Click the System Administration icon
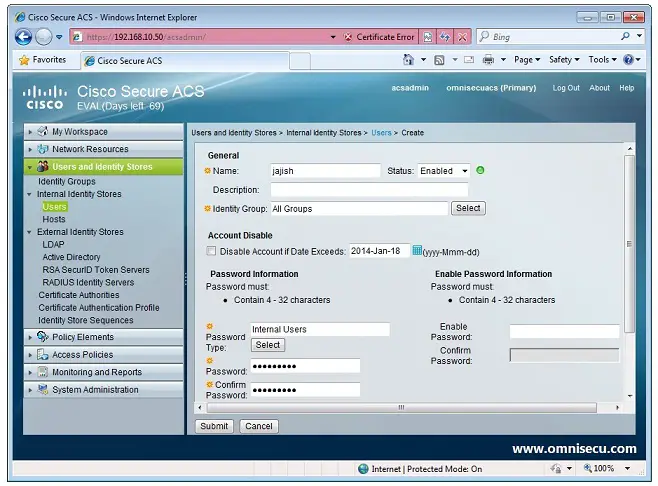 pos(43,389)
